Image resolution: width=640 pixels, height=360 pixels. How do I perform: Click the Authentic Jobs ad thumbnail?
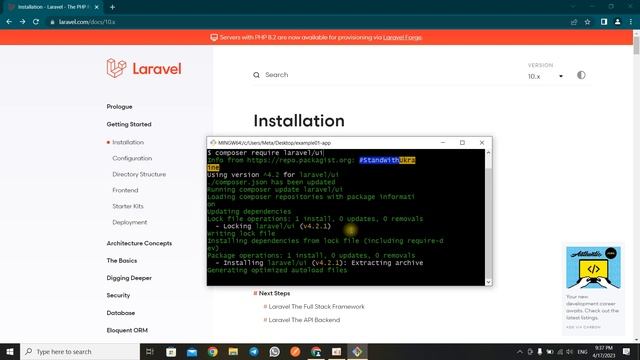coord(593,267)
